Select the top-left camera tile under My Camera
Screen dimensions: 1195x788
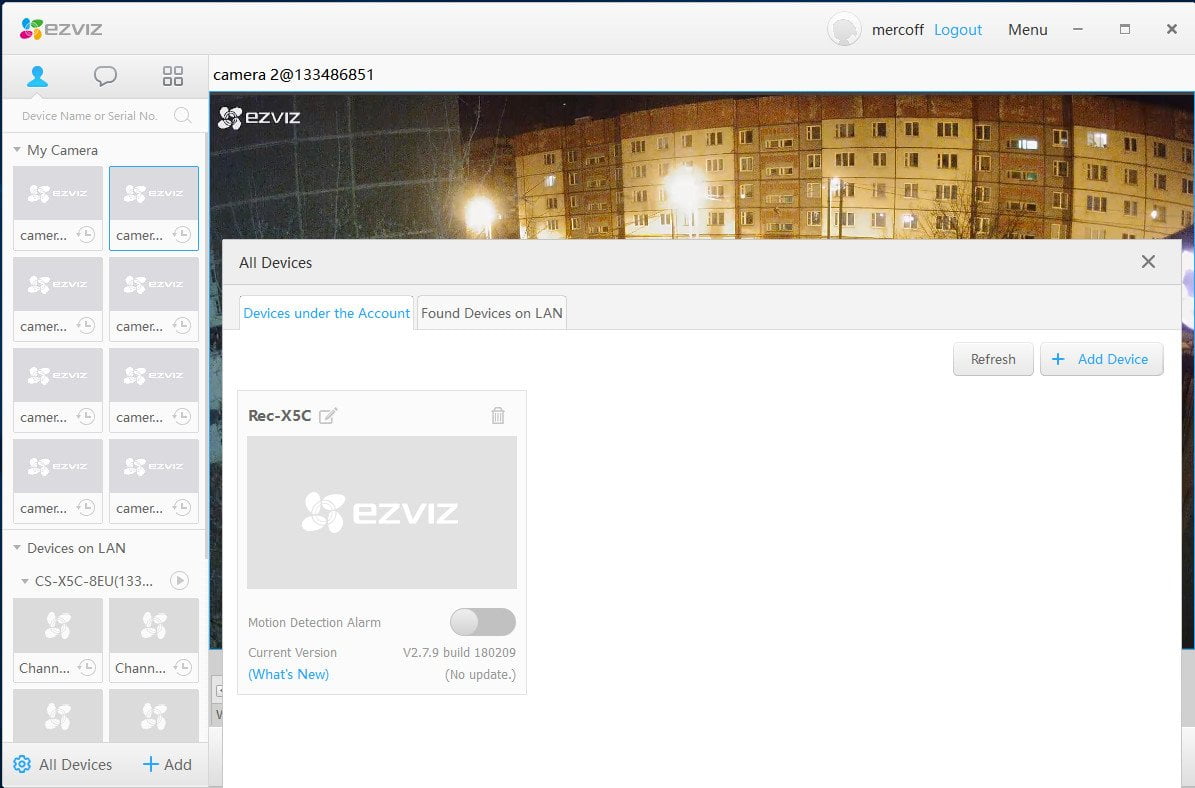58,208
